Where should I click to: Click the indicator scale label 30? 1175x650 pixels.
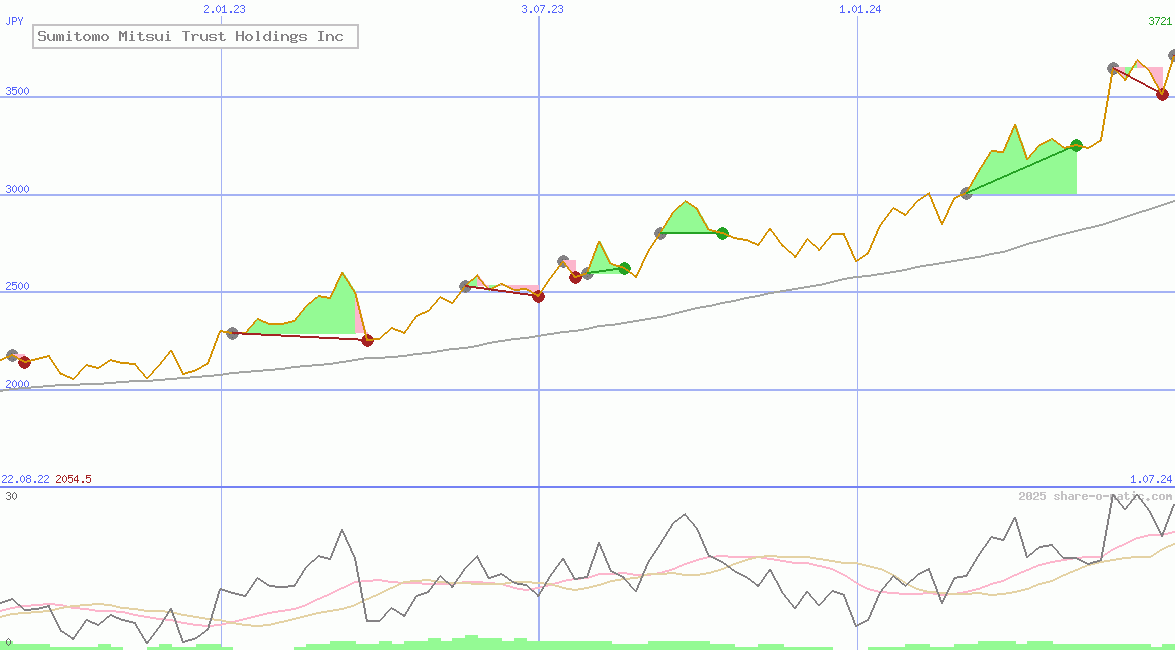point(11,496)
